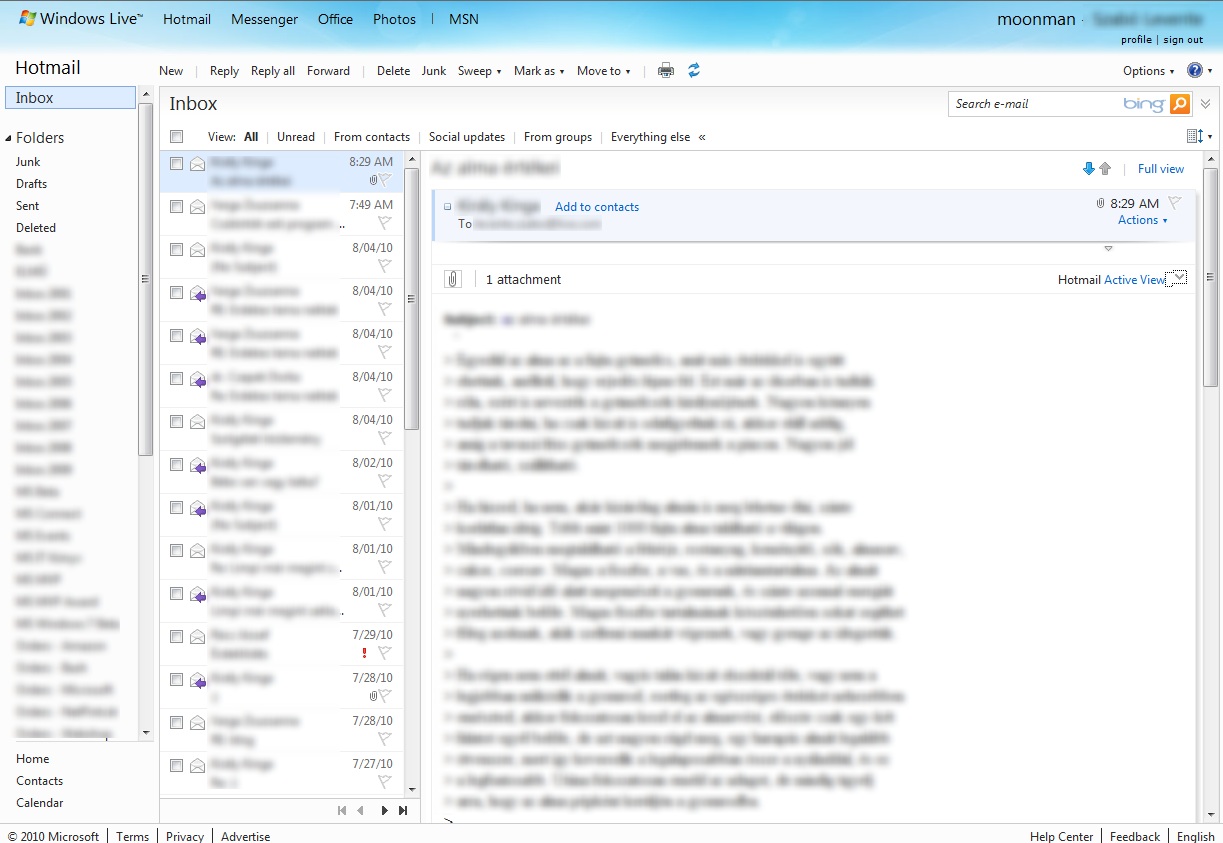The height and width of the screenshot is (843, 1223).
Task: Collapse the Folders section triangle
Action: click(x=8, y=138)
